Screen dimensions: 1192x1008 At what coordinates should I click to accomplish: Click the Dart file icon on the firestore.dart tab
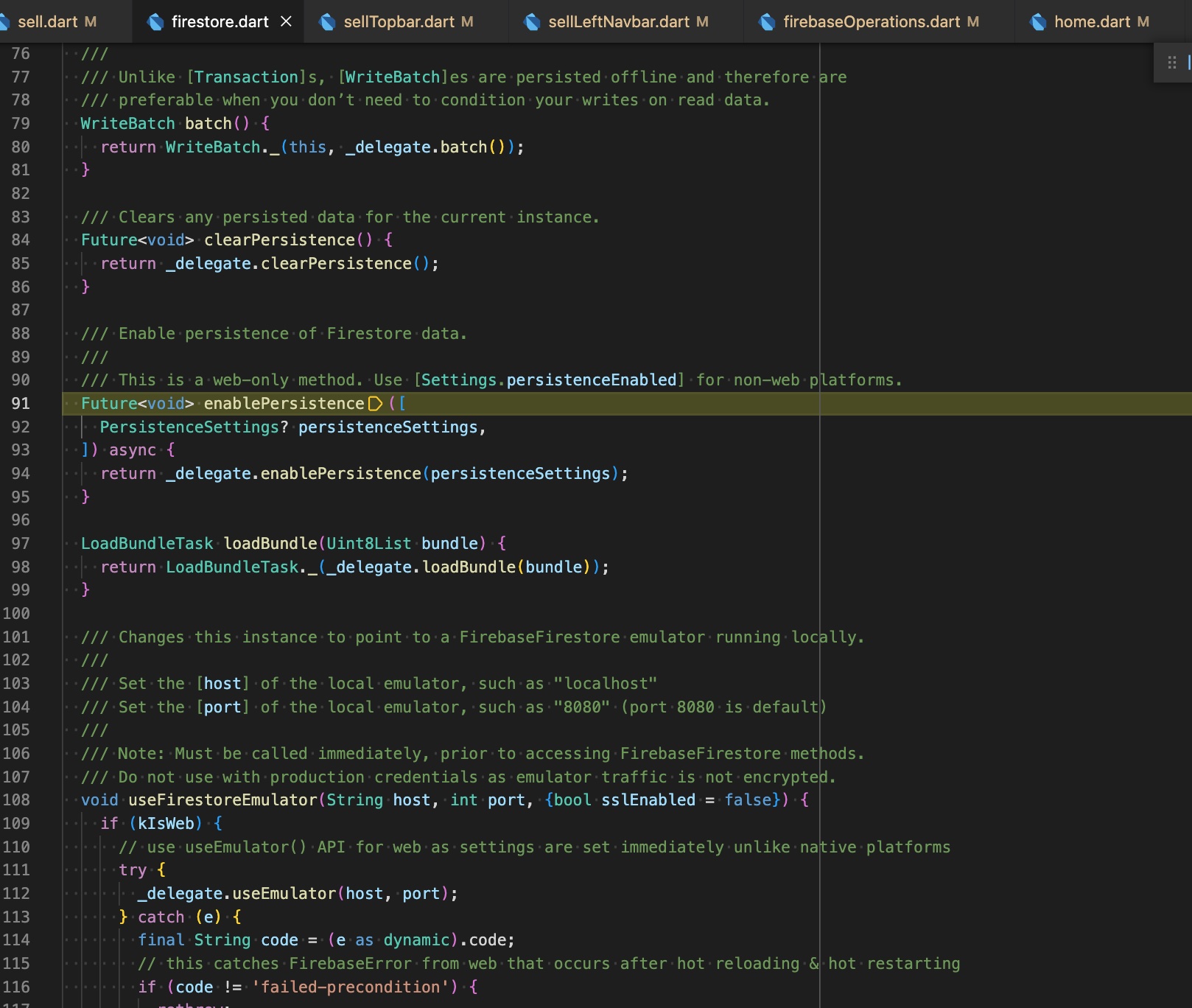click(155, 22)
